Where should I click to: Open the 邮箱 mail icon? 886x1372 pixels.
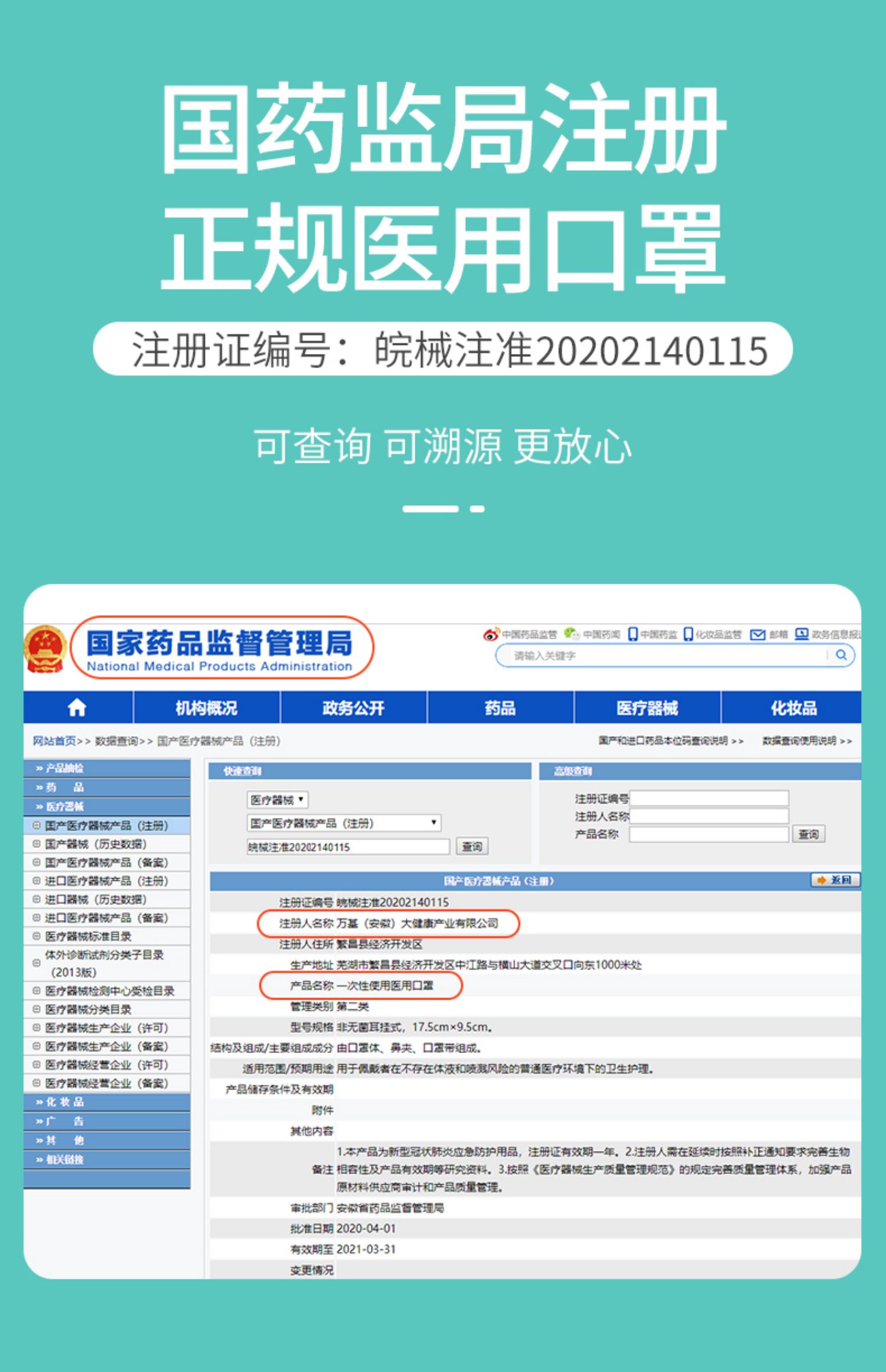tap(757, 635)
